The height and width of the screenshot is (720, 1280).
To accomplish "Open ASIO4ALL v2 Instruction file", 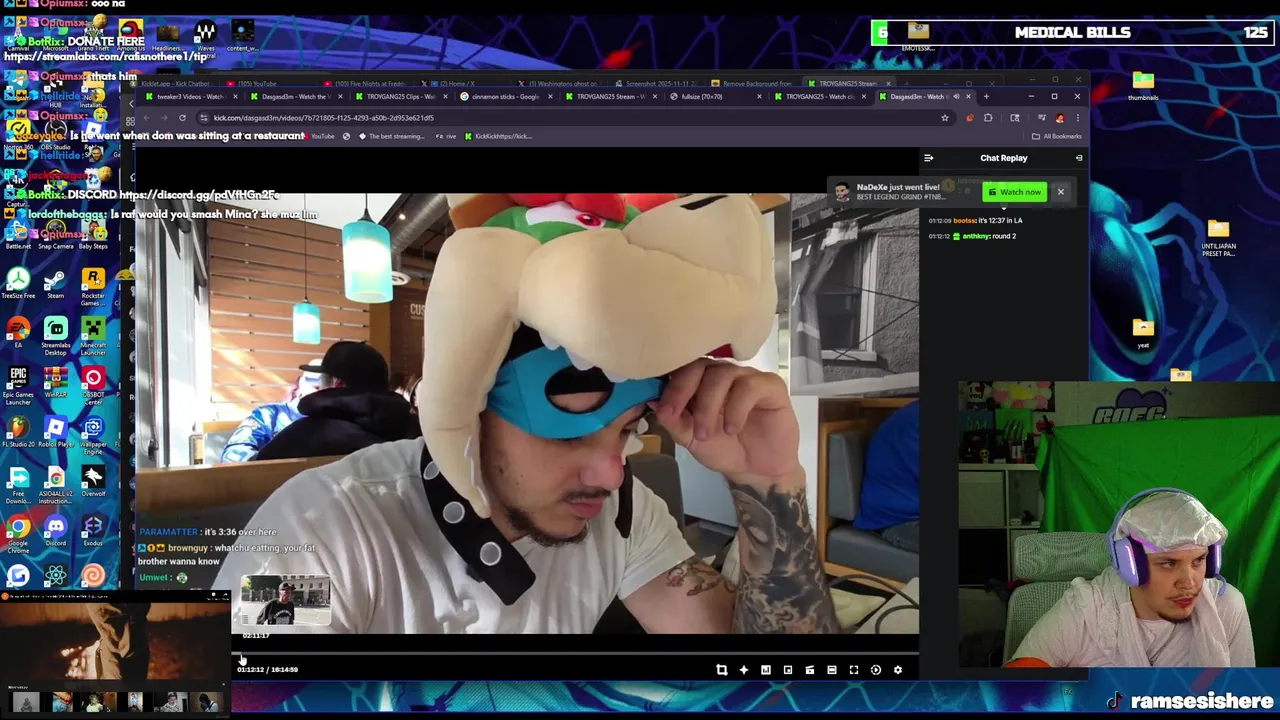I will [55, 486].
